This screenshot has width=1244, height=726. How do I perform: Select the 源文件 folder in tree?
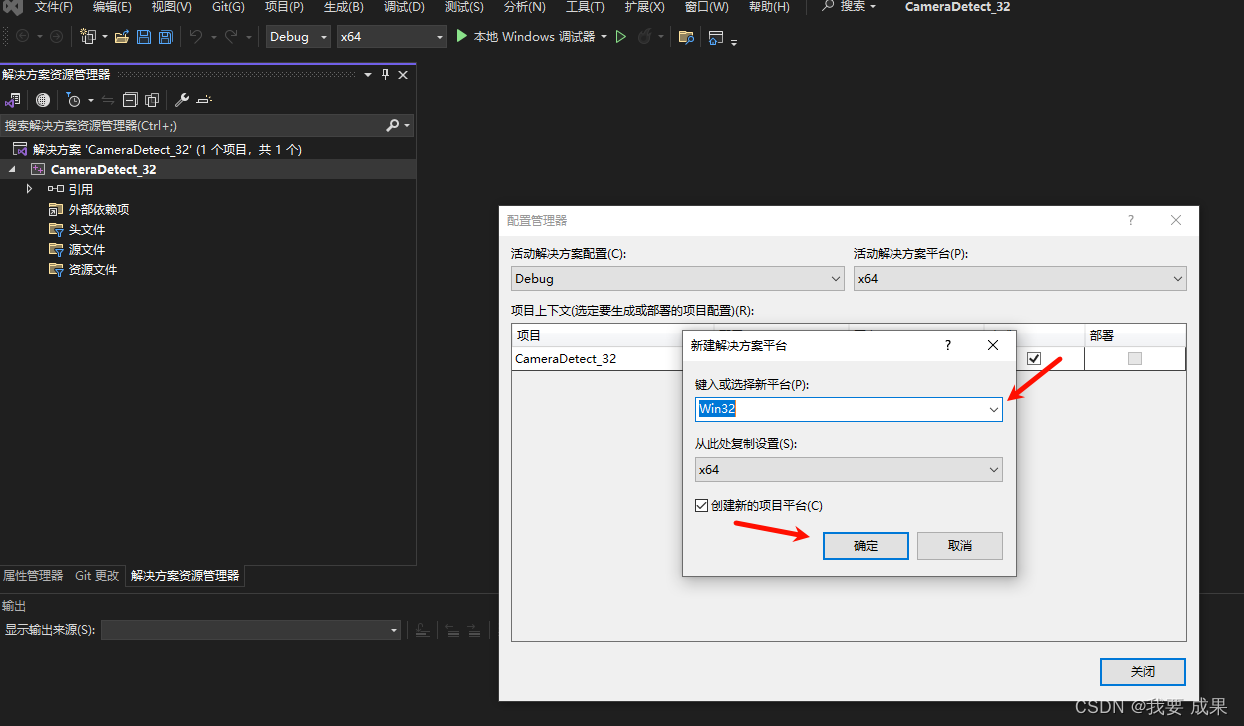tap(86, 250)
